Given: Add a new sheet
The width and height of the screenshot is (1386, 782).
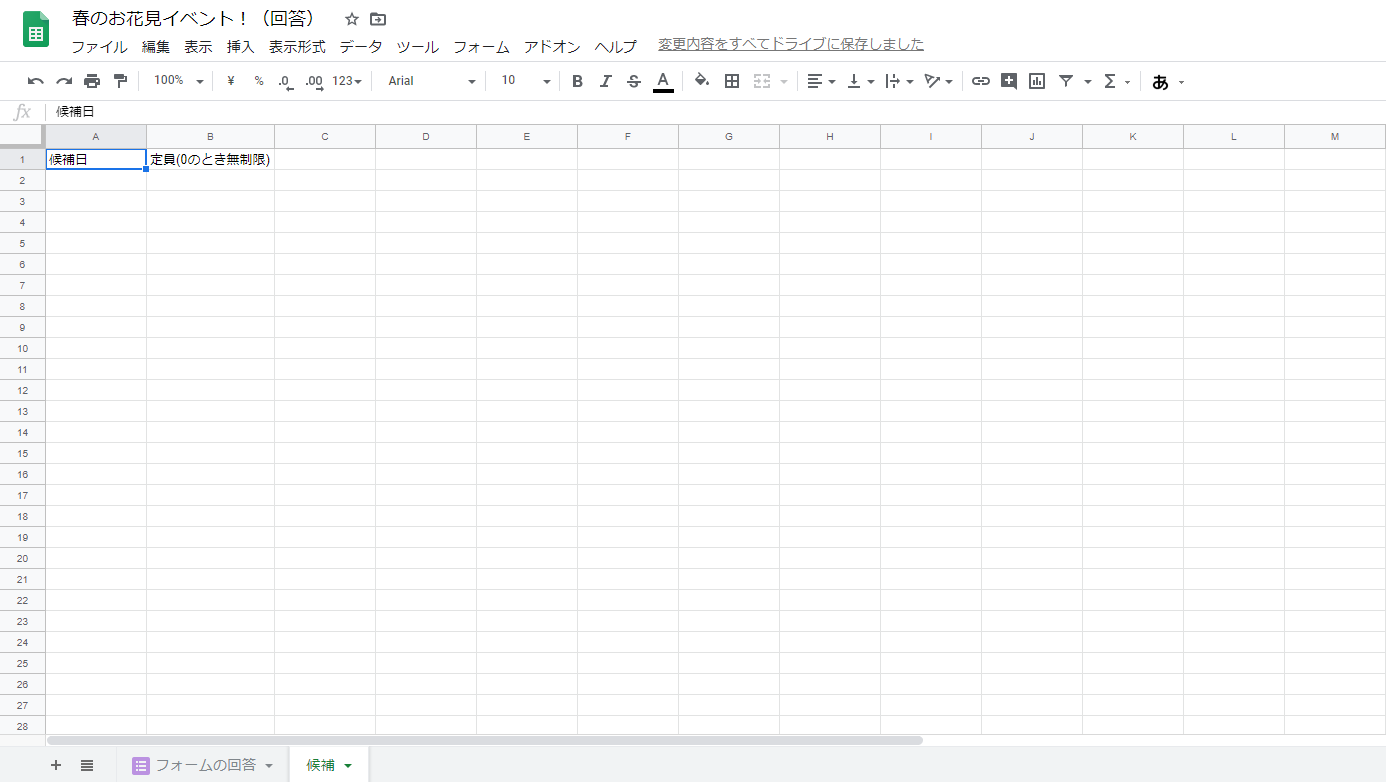Looking at the screenshot, I should pos(56,765).
